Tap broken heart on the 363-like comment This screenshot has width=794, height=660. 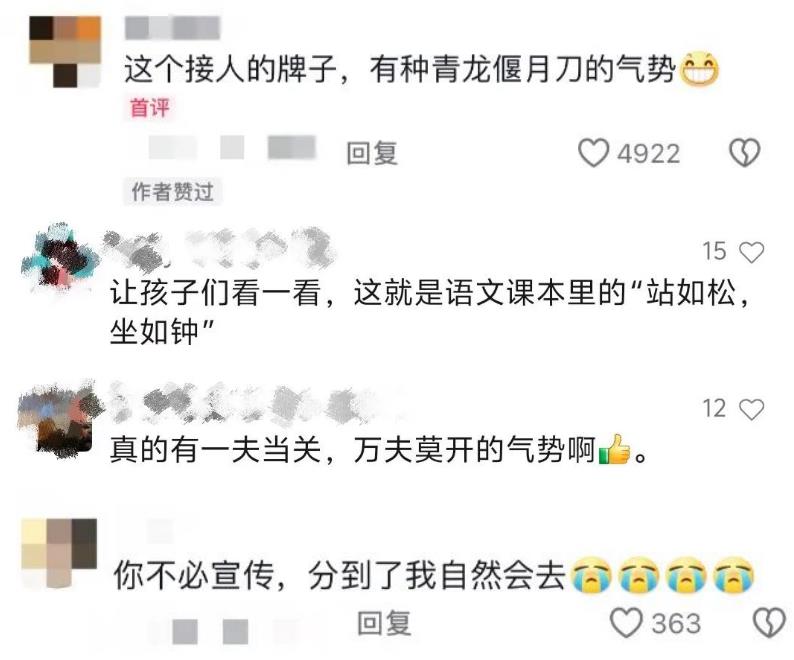pyautogui.click(x=770, y=623)
